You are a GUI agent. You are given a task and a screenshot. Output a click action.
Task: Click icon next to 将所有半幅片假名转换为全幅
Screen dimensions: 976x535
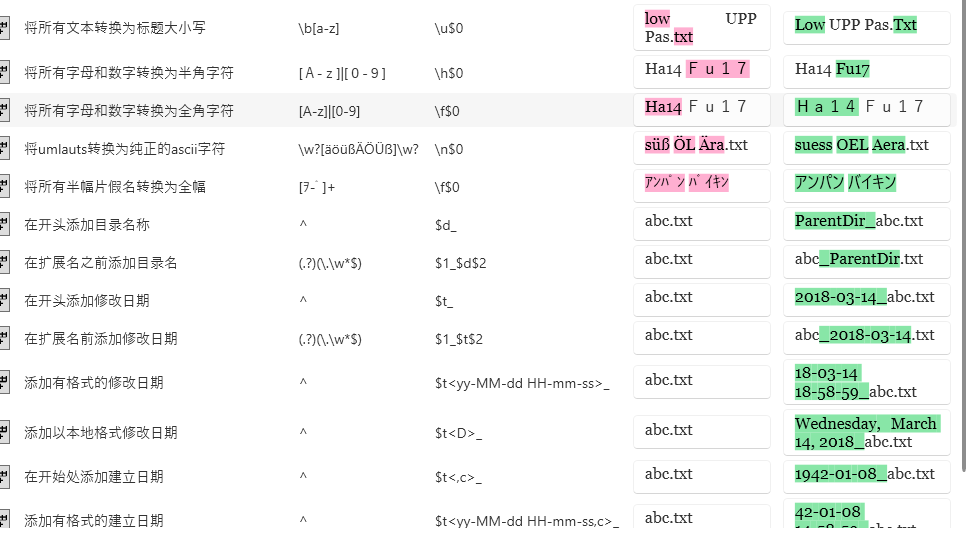(4, 187)
